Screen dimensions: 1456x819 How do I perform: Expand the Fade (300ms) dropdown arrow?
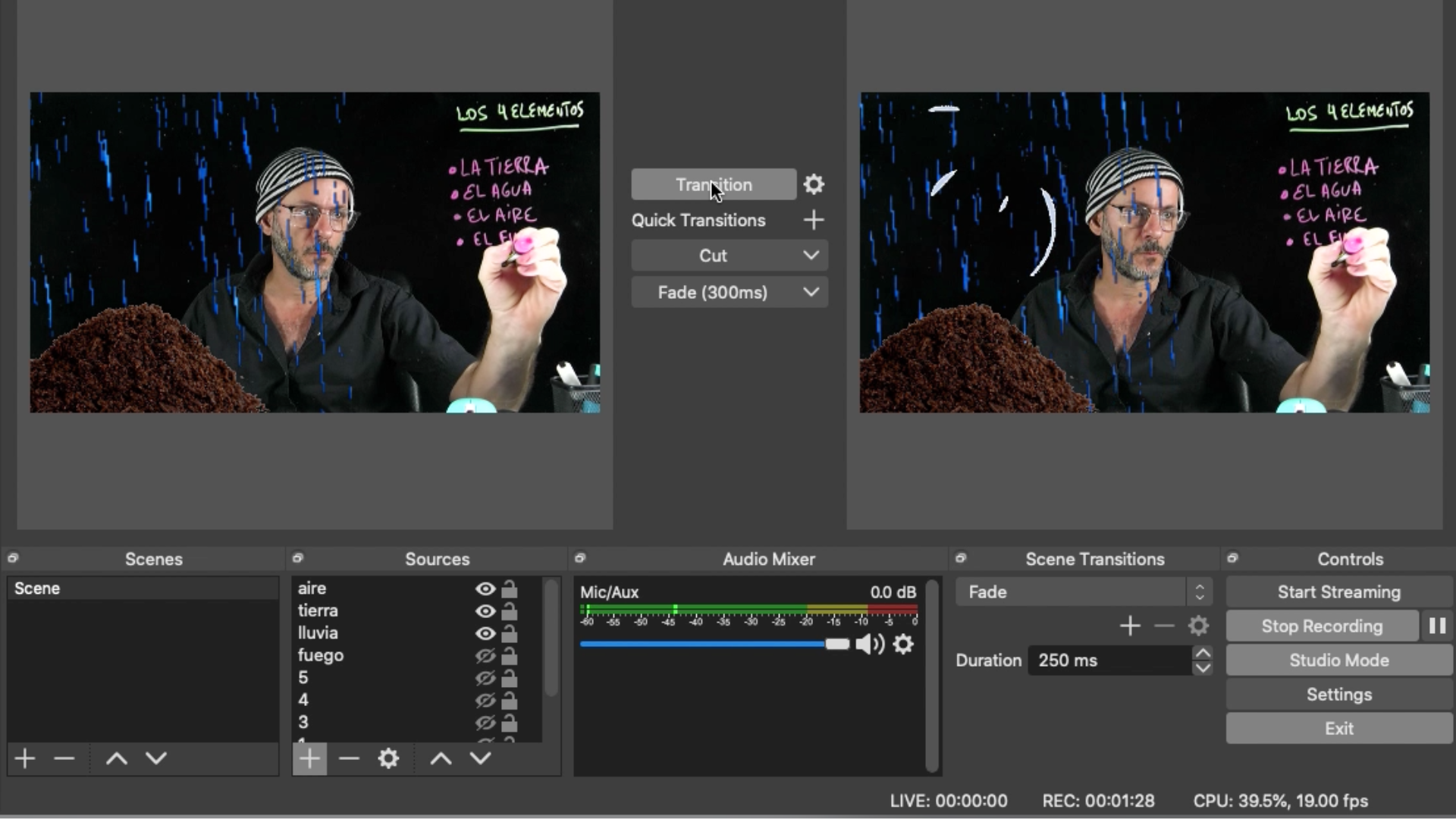coord(811,292)
